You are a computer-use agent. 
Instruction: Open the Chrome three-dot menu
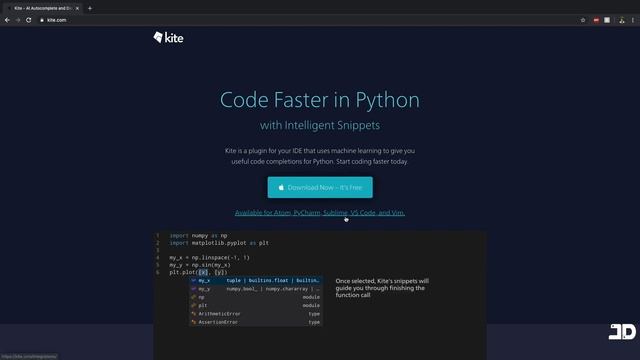click(x=633, y=20)
